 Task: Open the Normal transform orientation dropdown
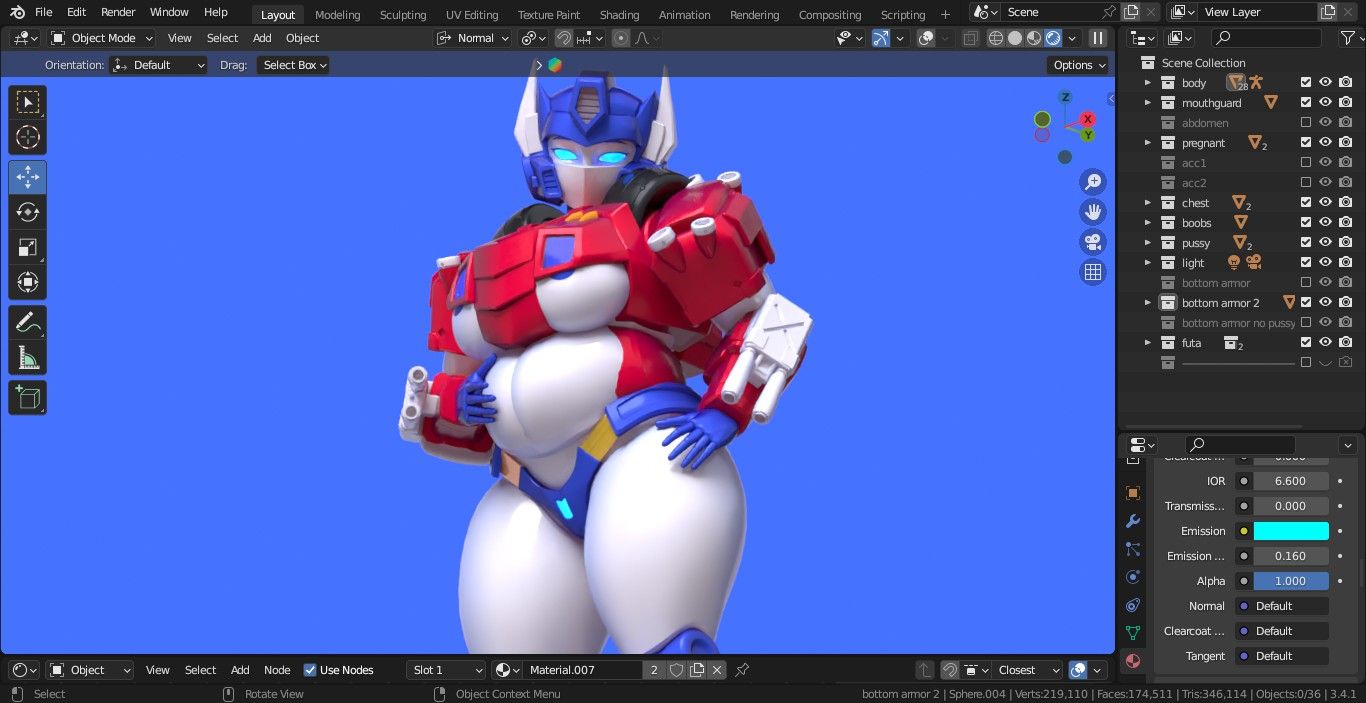[473, 38]
